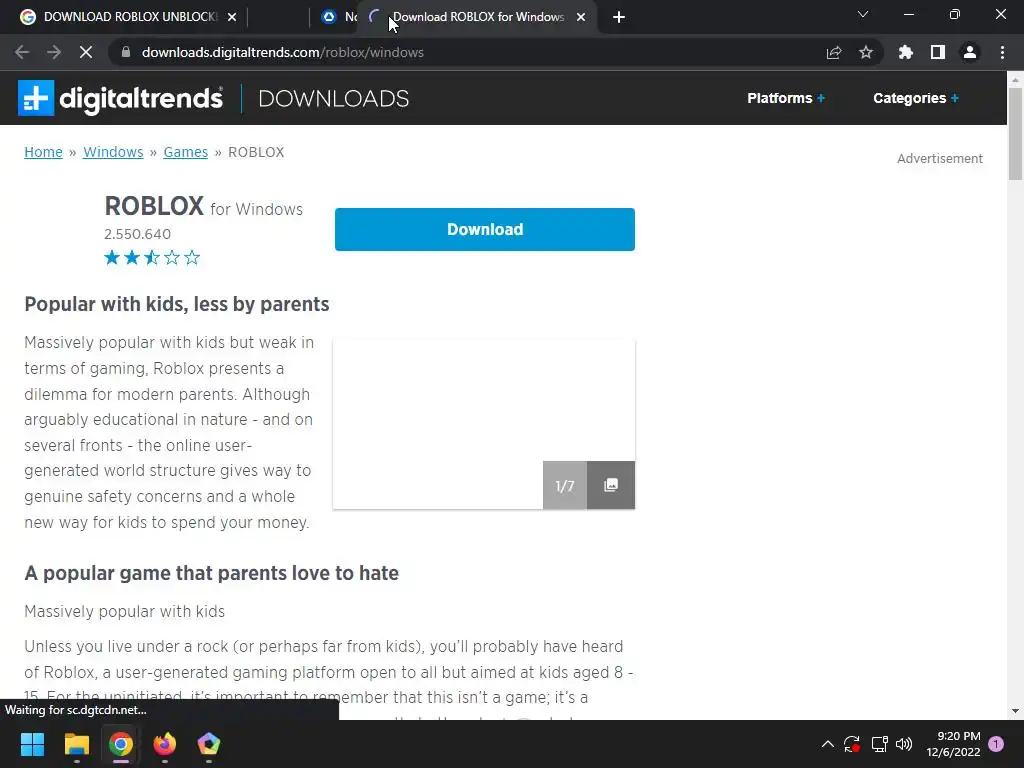Click heading 'A popular game that parents love to hate'
Screen dimensions: 1024x768
[x=212, y=573]
